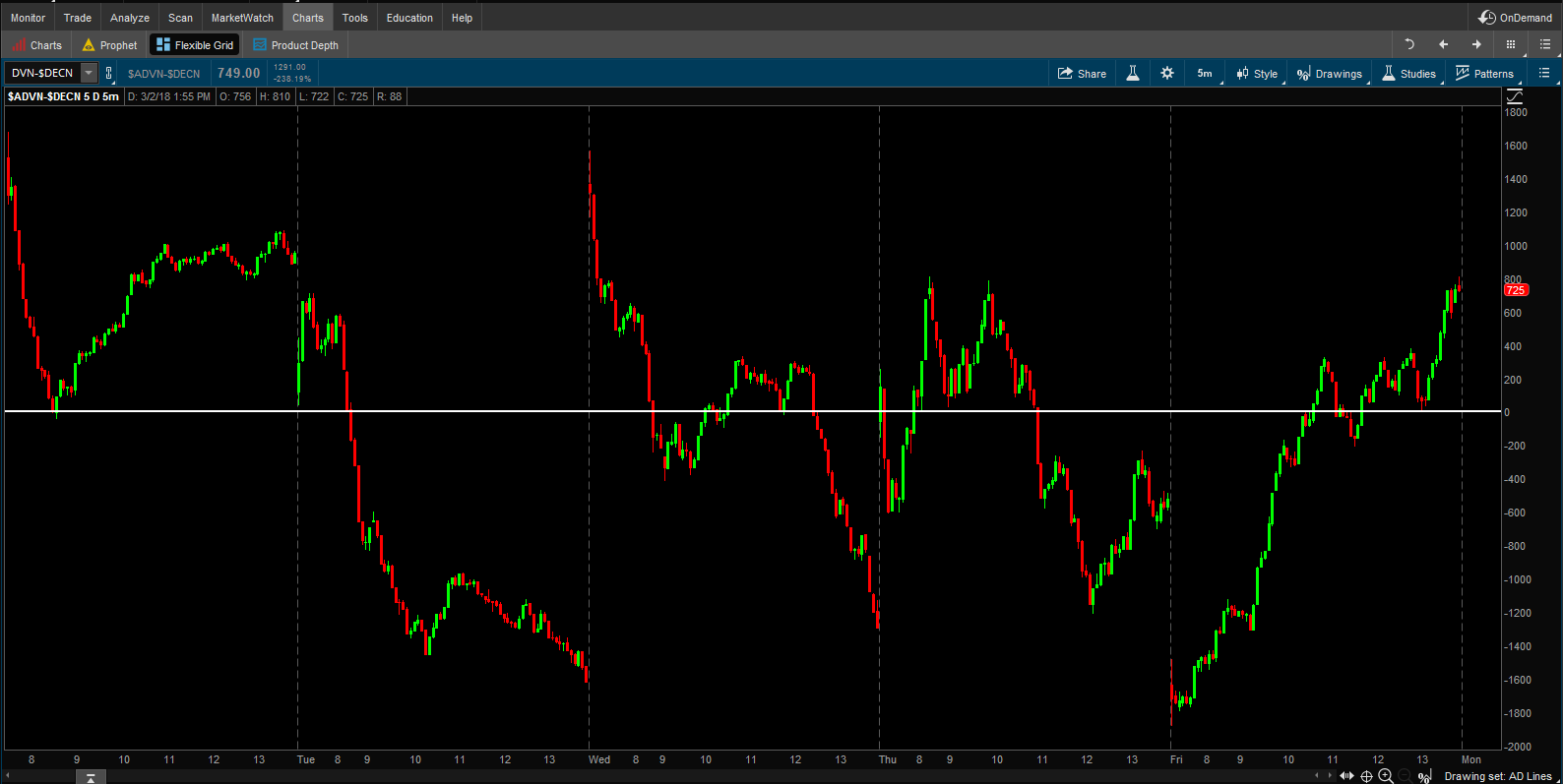This screenshot has height=784, width=1563.
Task: Open the Charts subtab
Action: point(36,45)
